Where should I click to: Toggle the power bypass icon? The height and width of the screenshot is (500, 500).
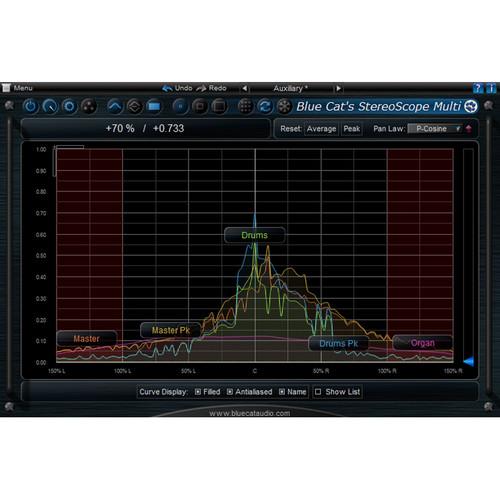(x=30, y=107)
